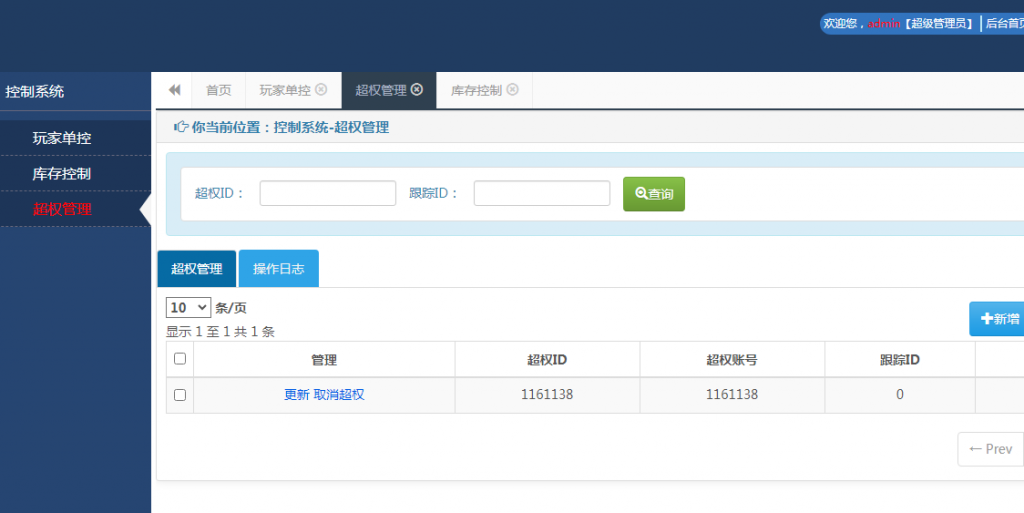
Task: Switch to the 操作日志 tab
Action: [x=278, y=269]
